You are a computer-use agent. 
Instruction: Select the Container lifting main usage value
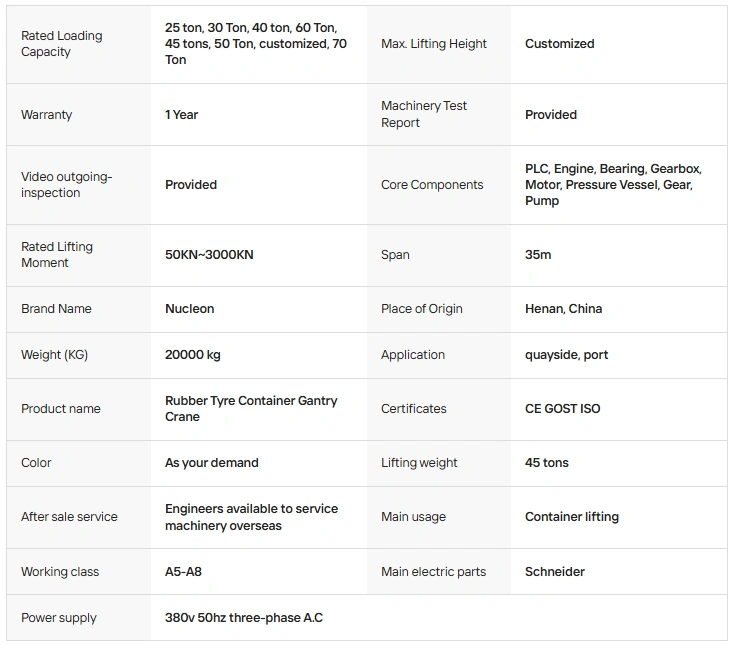[x=572, y=516]
